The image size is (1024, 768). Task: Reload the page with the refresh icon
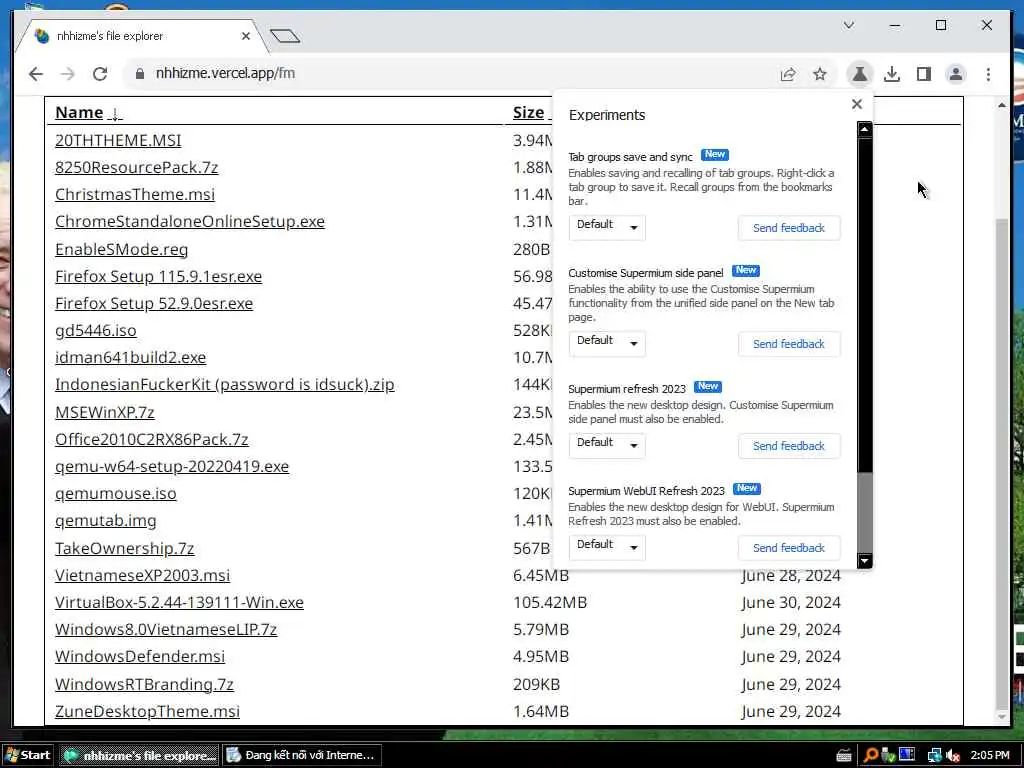(x=100, y=74)
